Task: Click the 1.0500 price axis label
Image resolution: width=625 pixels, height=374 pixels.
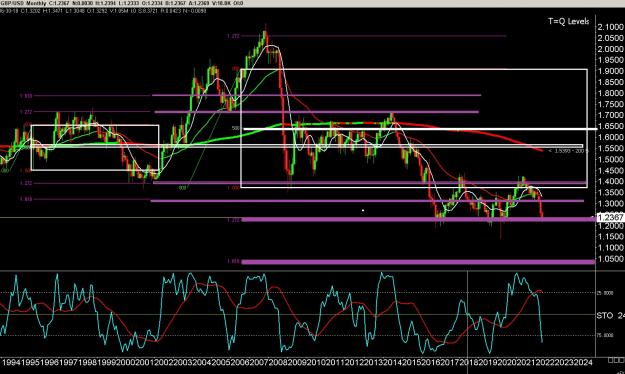Action: (611, 259)
